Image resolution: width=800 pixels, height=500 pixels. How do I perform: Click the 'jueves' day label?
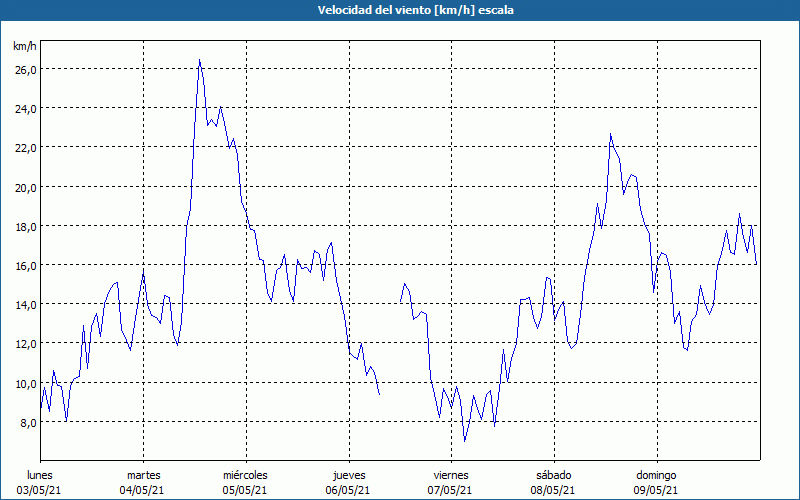point(349,475)
